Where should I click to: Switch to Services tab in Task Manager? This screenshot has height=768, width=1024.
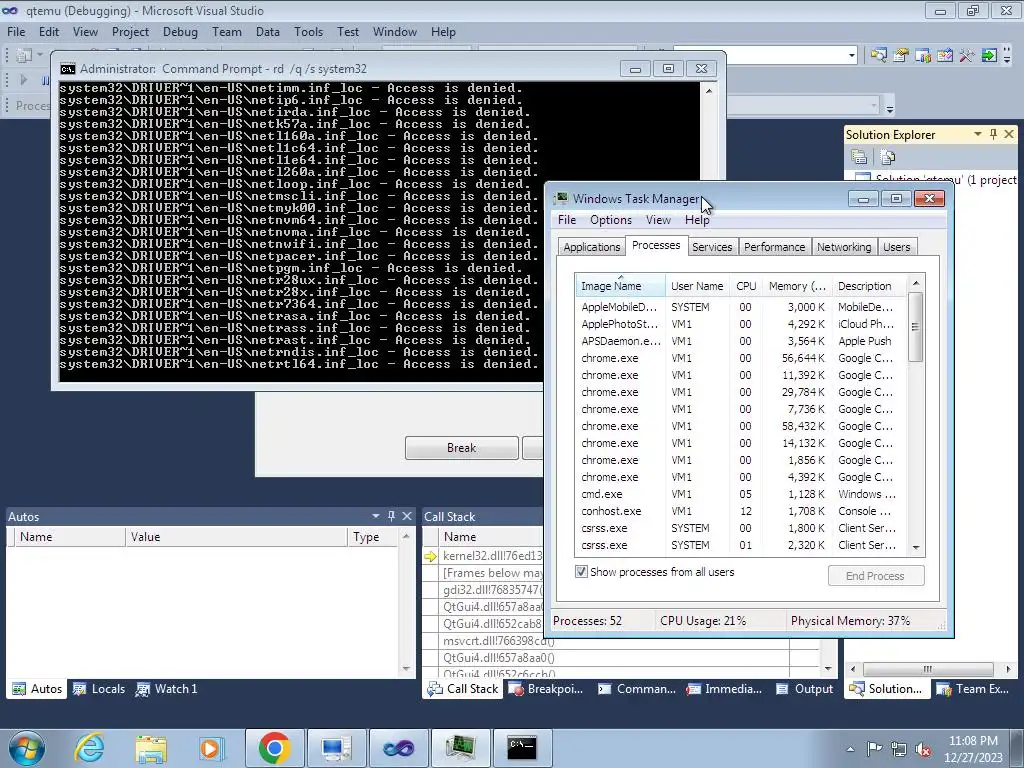712,247
